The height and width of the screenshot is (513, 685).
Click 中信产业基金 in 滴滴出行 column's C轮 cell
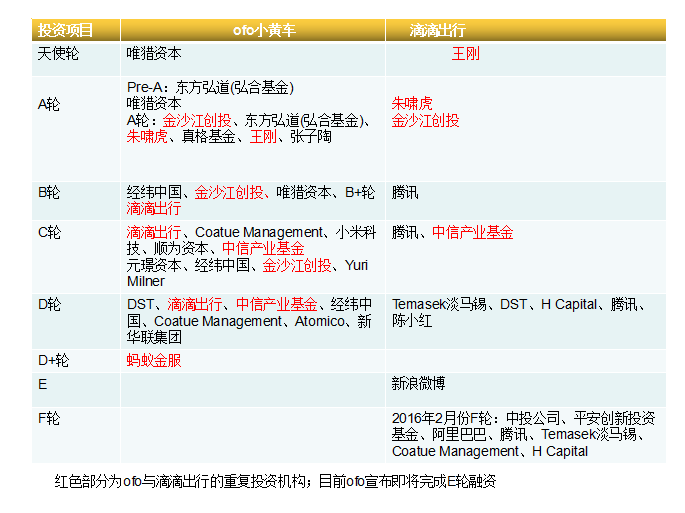tap(473, 232)
